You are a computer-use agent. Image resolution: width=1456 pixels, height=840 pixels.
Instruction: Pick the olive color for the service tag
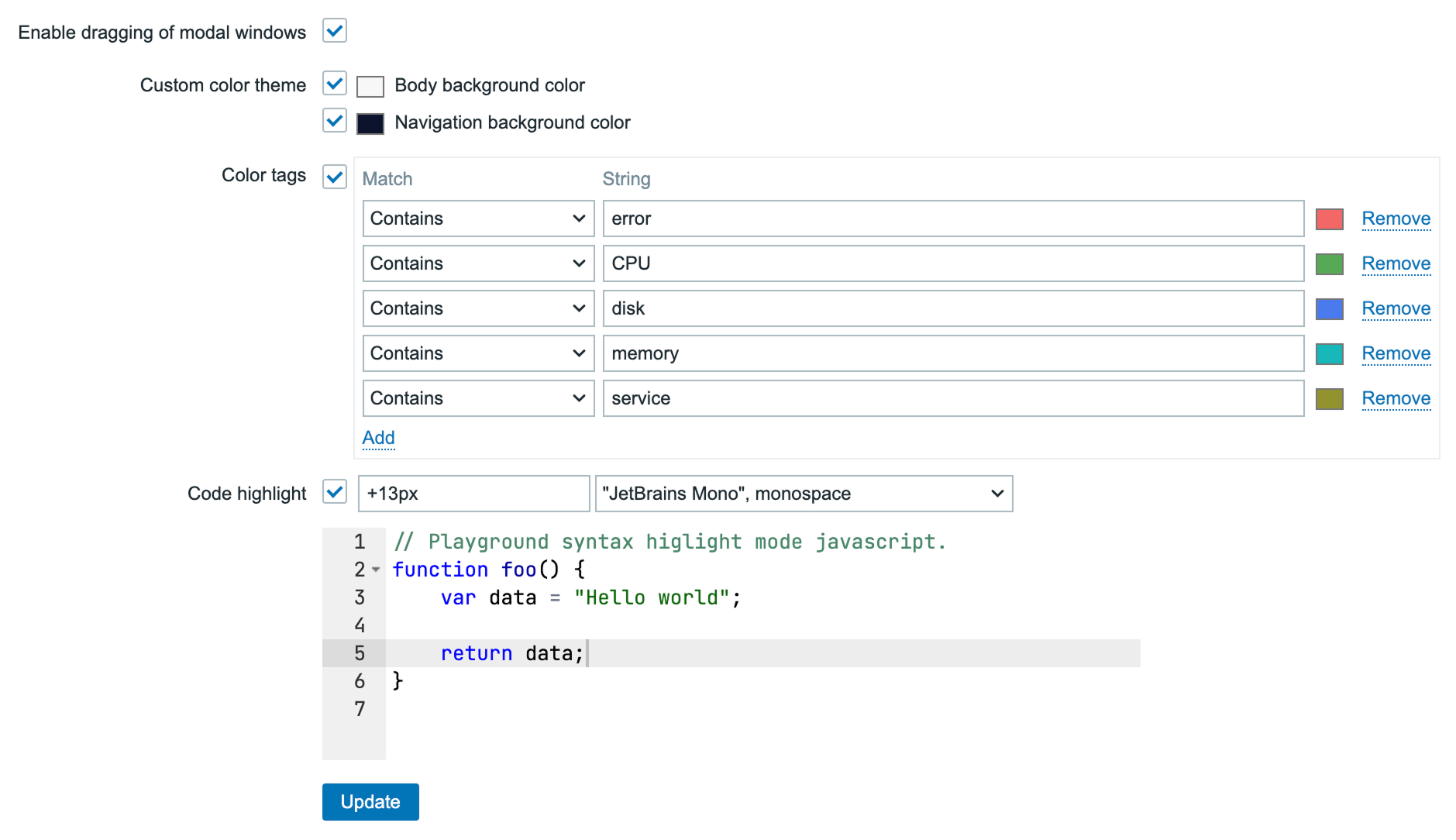1329,399
